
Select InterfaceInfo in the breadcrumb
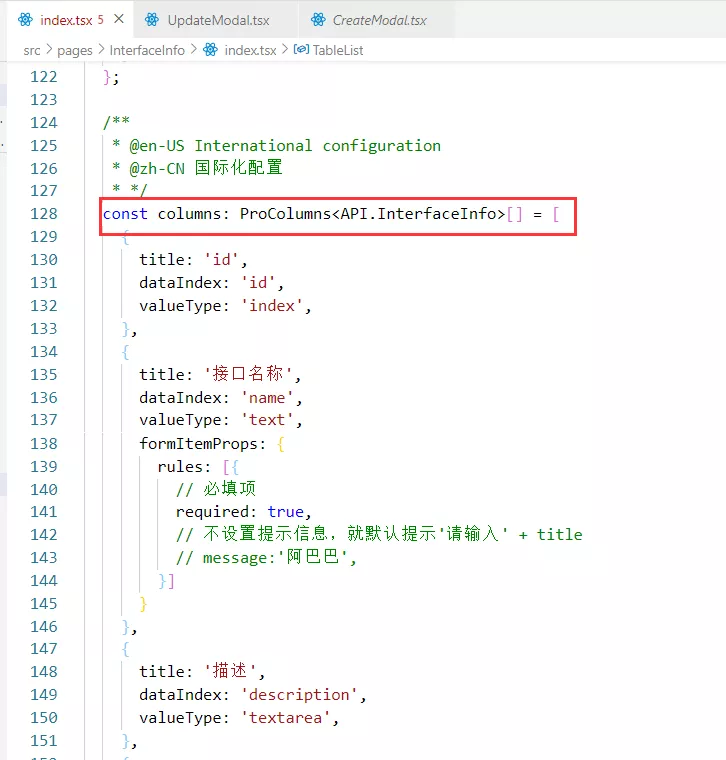(147, 50)
